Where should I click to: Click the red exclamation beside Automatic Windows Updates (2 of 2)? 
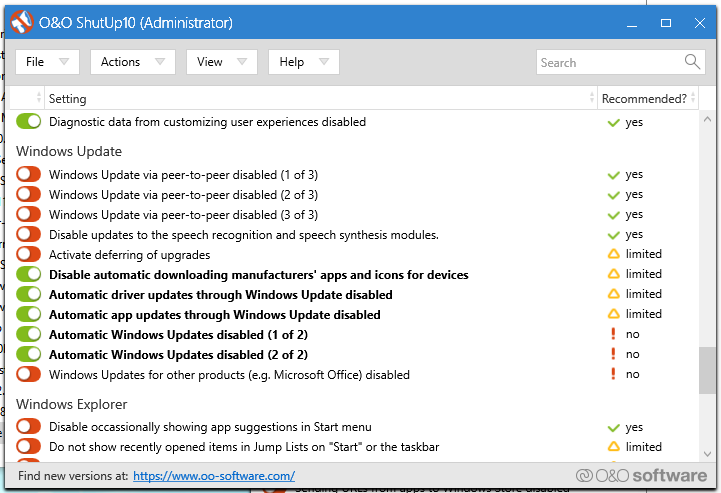[x=613, y=354]
